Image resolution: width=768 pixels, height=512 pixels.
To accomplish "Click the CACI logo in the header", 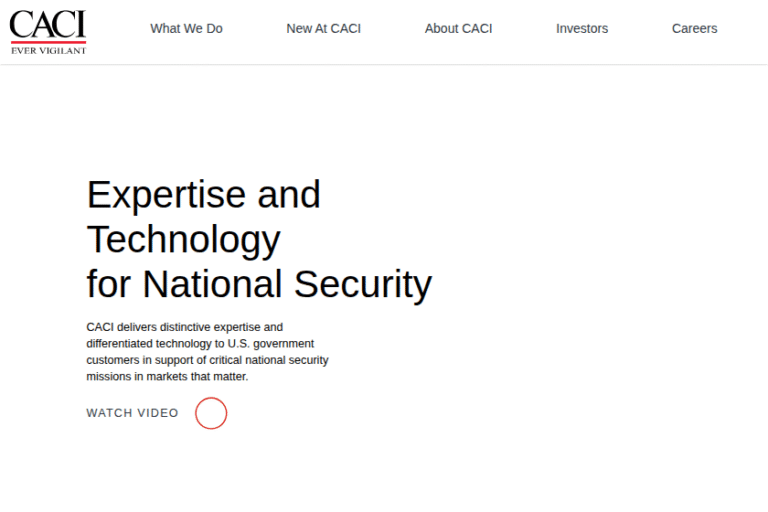I will [47, 24].
